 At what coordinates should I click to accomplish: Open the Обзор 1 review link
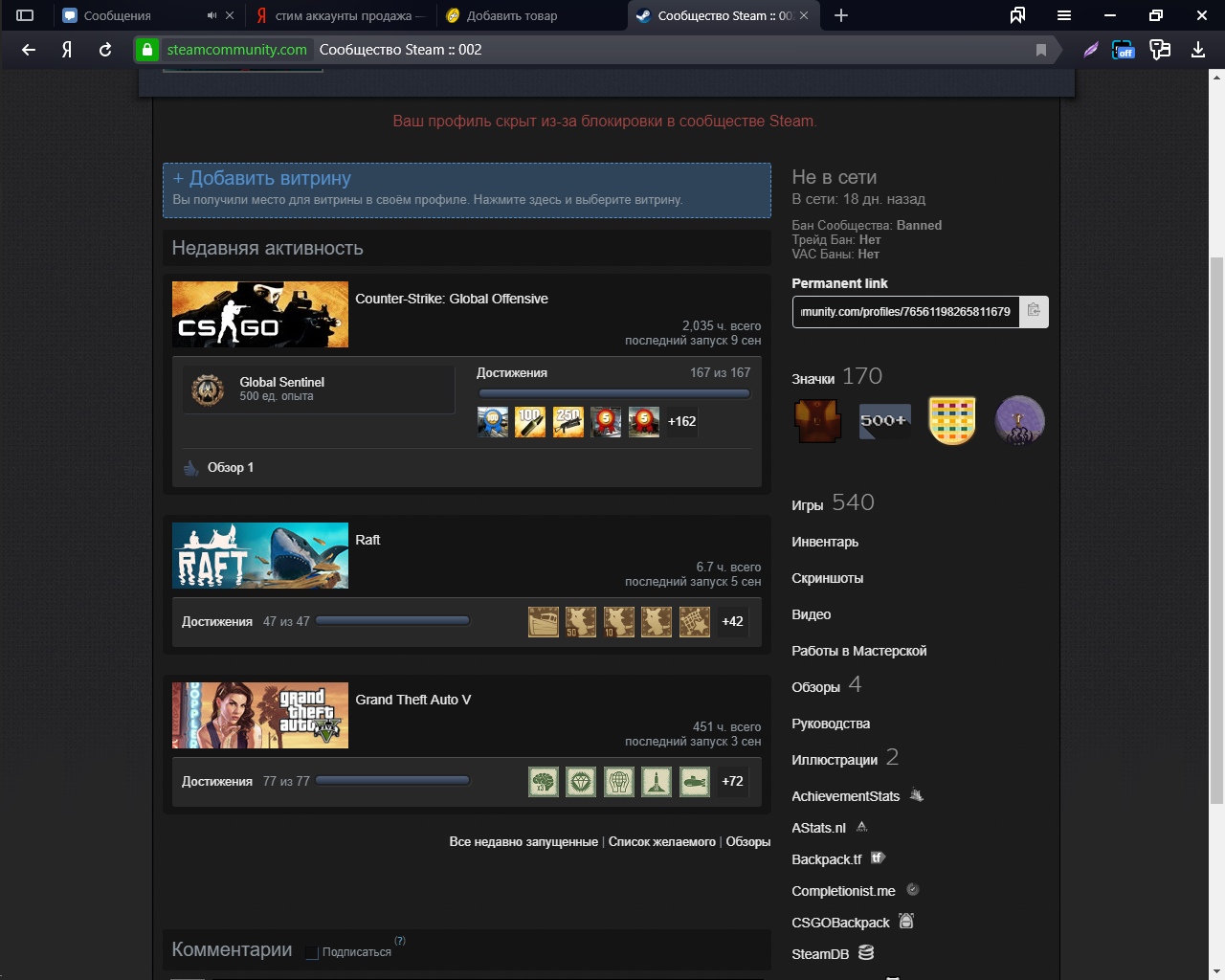(x=231, y=467)
